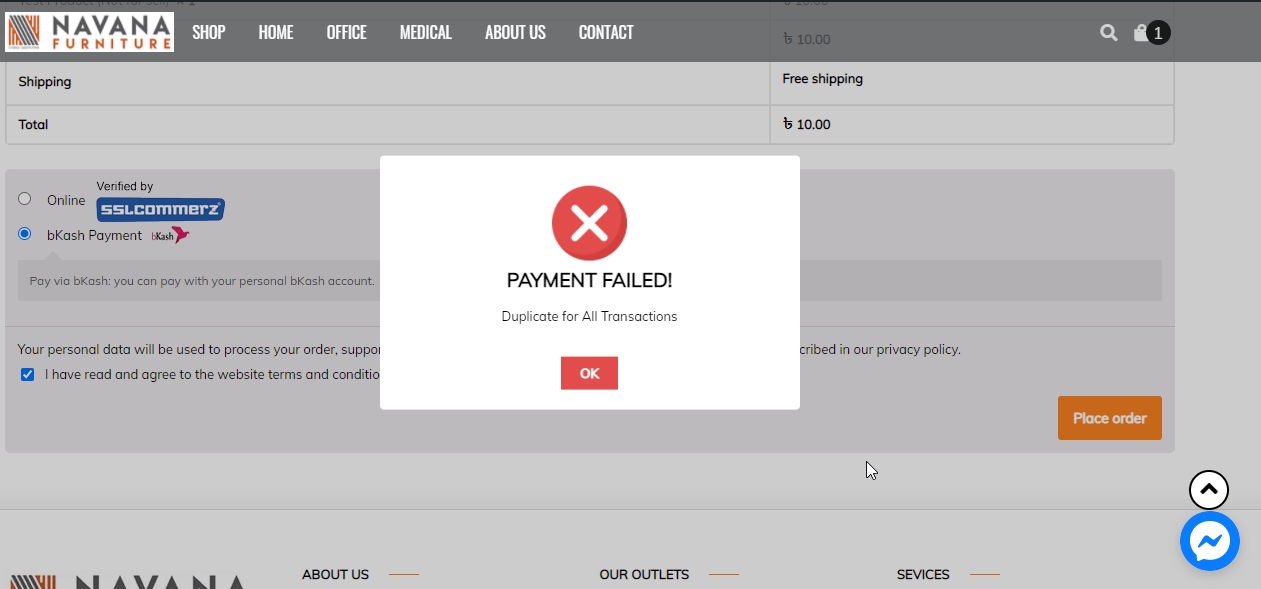Toggle the terms and conditions checkbox

28,375
